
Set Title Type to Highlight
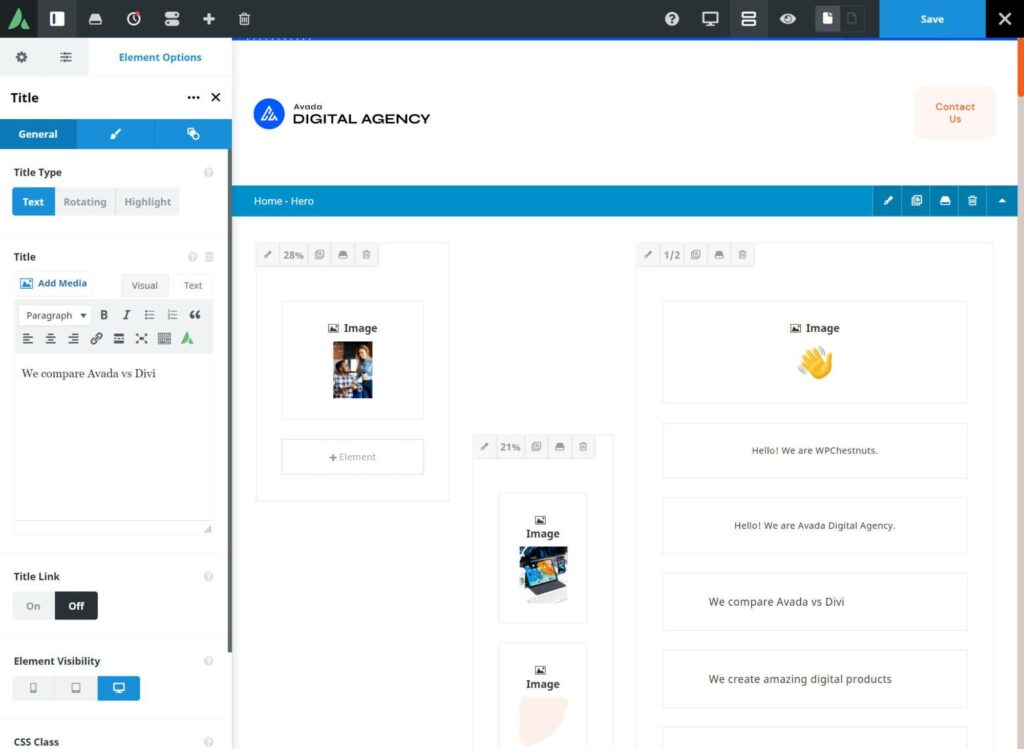(x=148, y=202)
